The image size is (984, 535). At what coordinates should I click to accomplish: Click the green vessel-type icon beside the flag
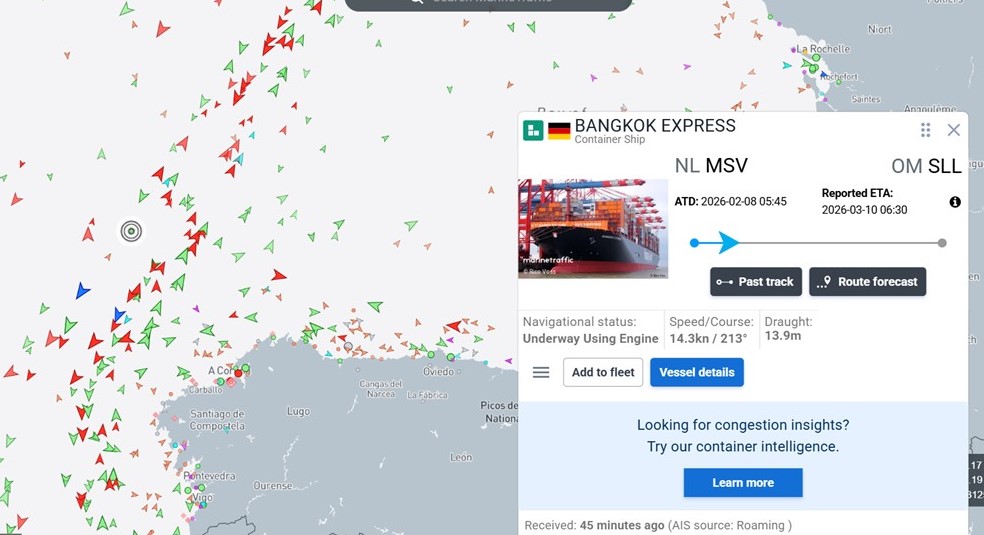click(533, 130)
